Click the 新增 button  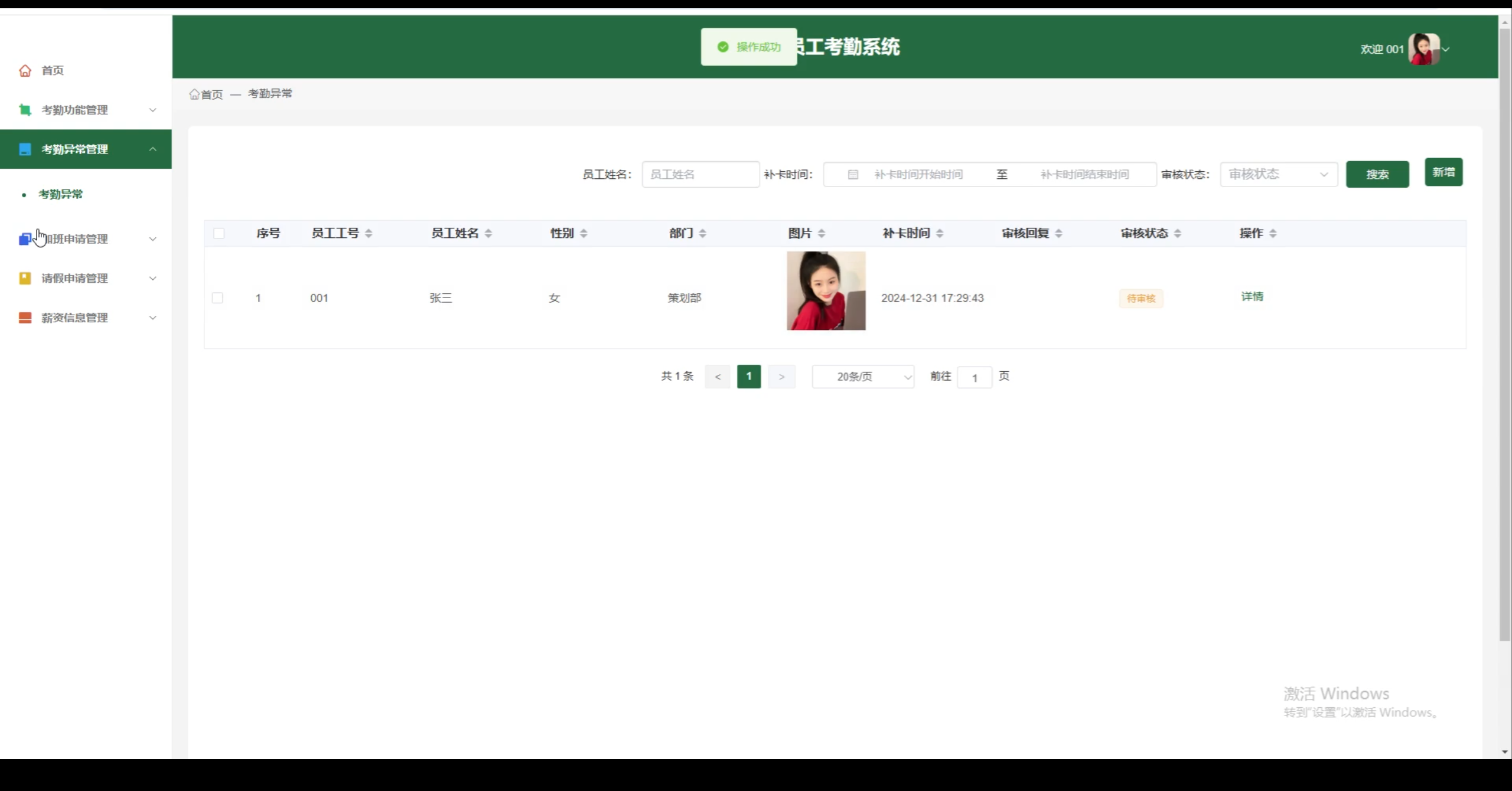click(x=1443, y=172)
